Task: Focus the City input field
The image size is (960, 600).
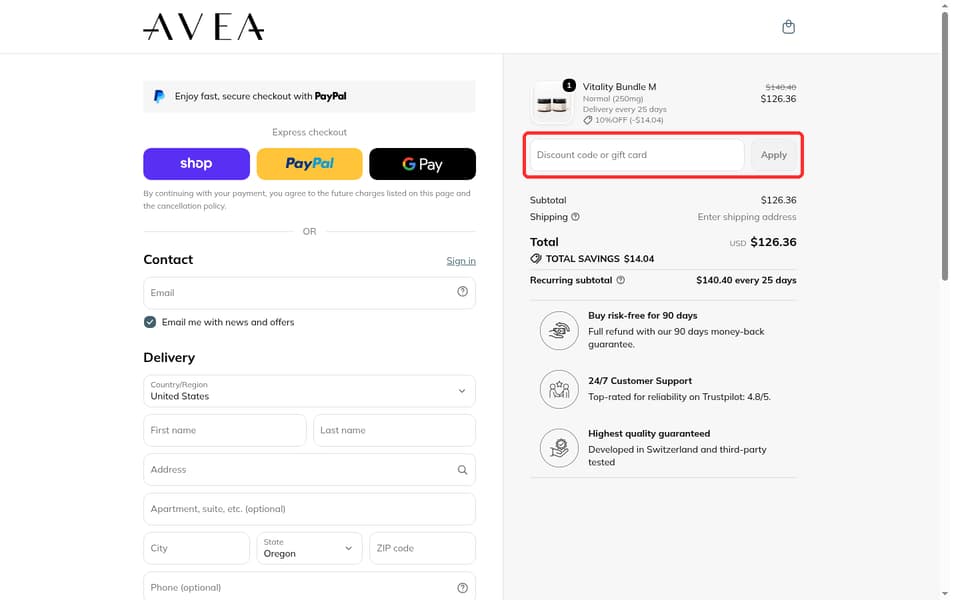Action: point(197,548)
